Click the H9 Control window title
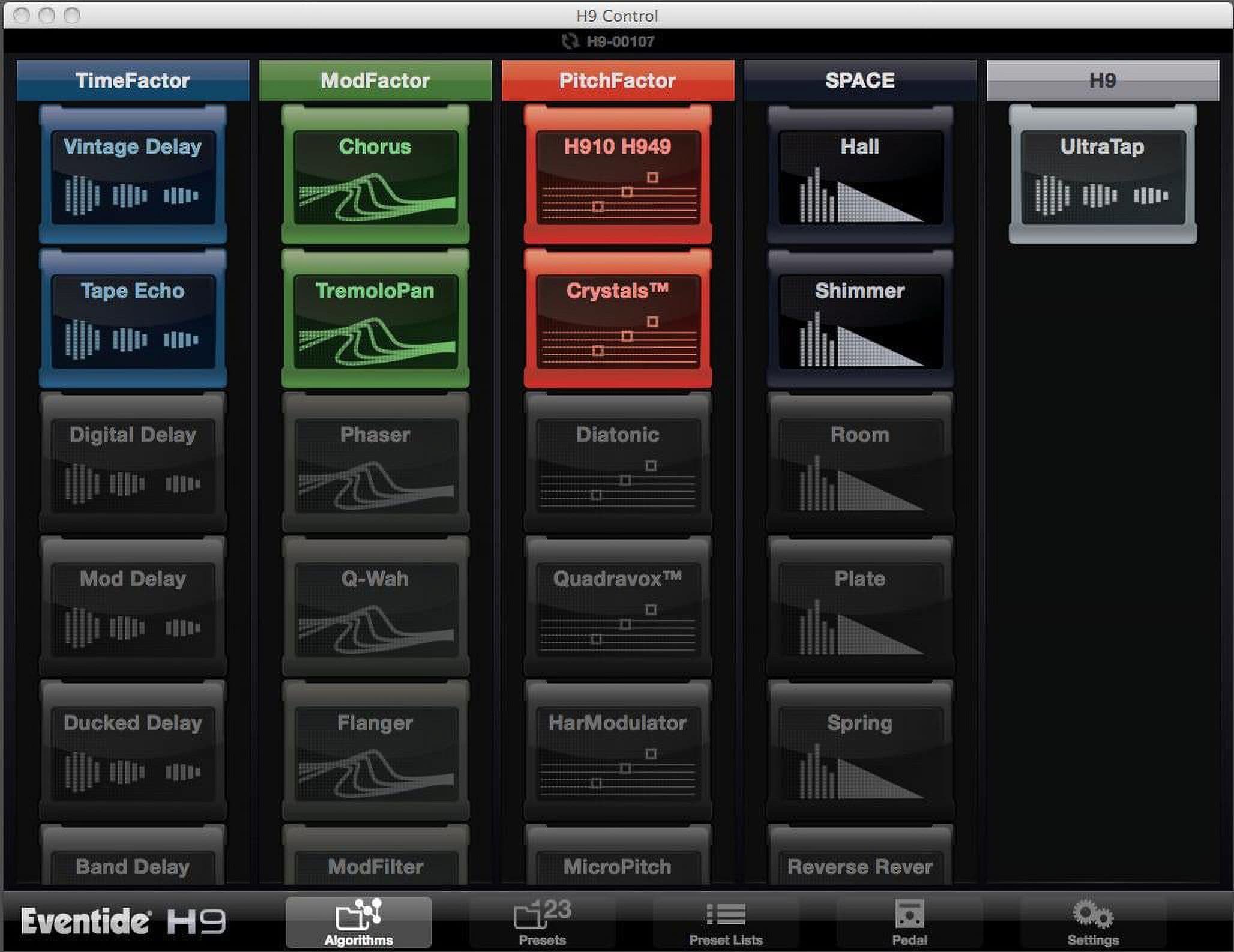This screenshot has width=1234, height=952. [x=617, y=16]
